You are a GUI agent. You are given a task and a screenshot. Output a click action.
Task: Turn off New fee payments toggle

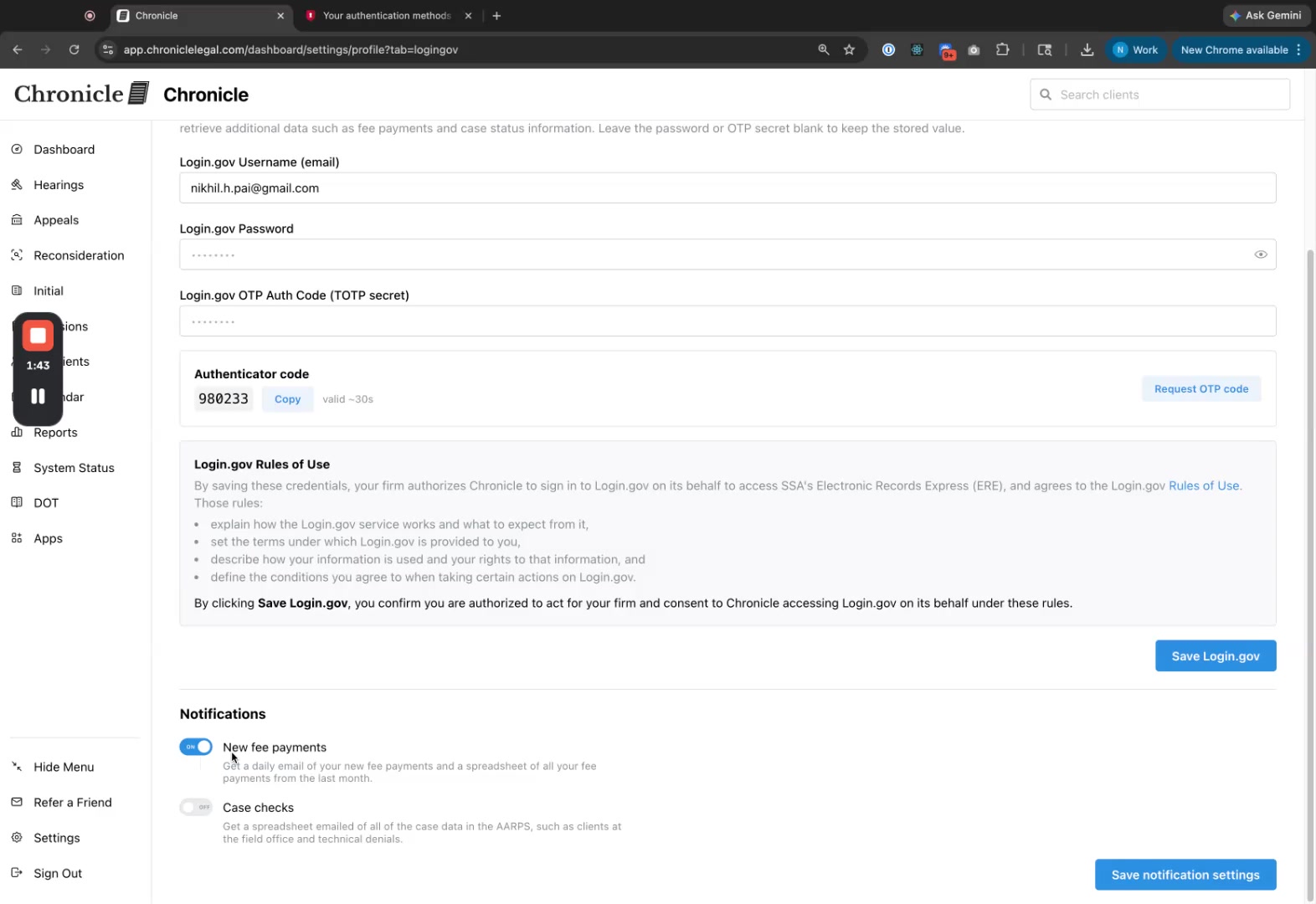point(196,747)
